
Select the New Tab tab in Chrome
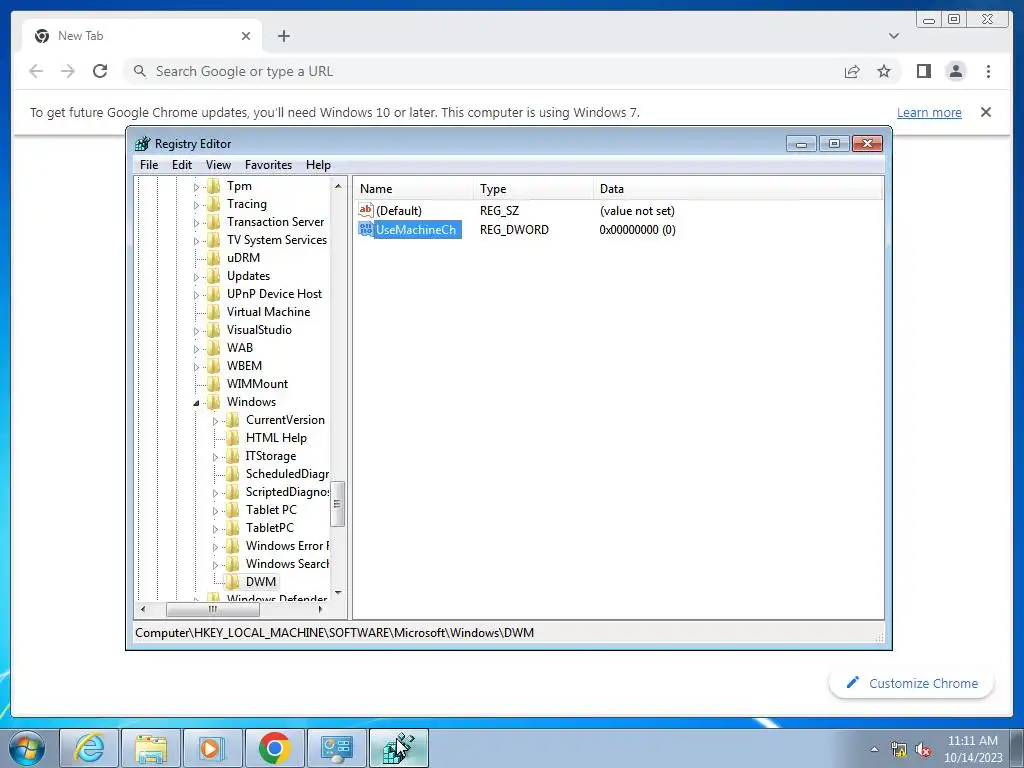click(x=142, y=36)
